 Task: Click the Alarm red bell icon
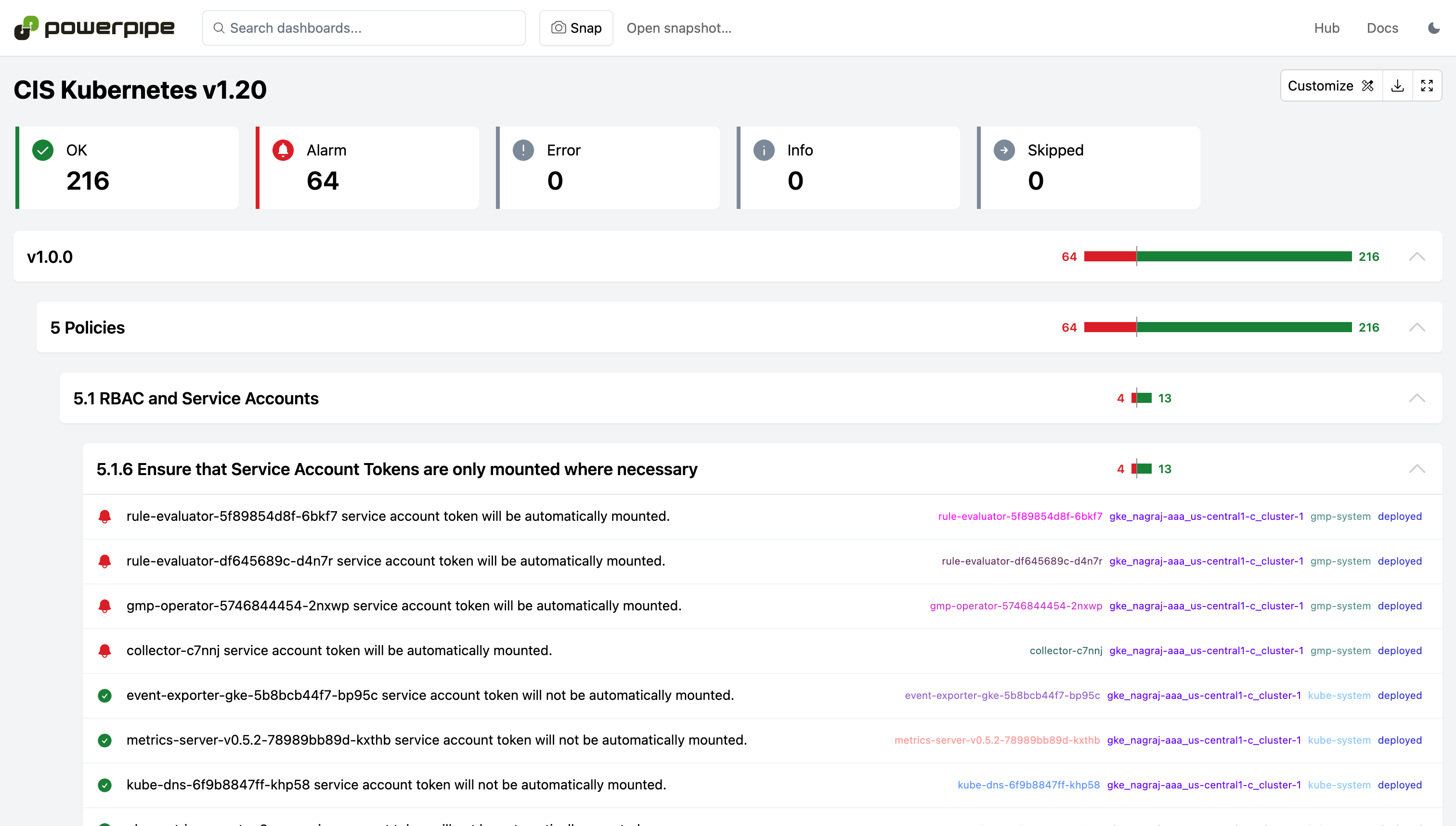[x=283, y=150]
